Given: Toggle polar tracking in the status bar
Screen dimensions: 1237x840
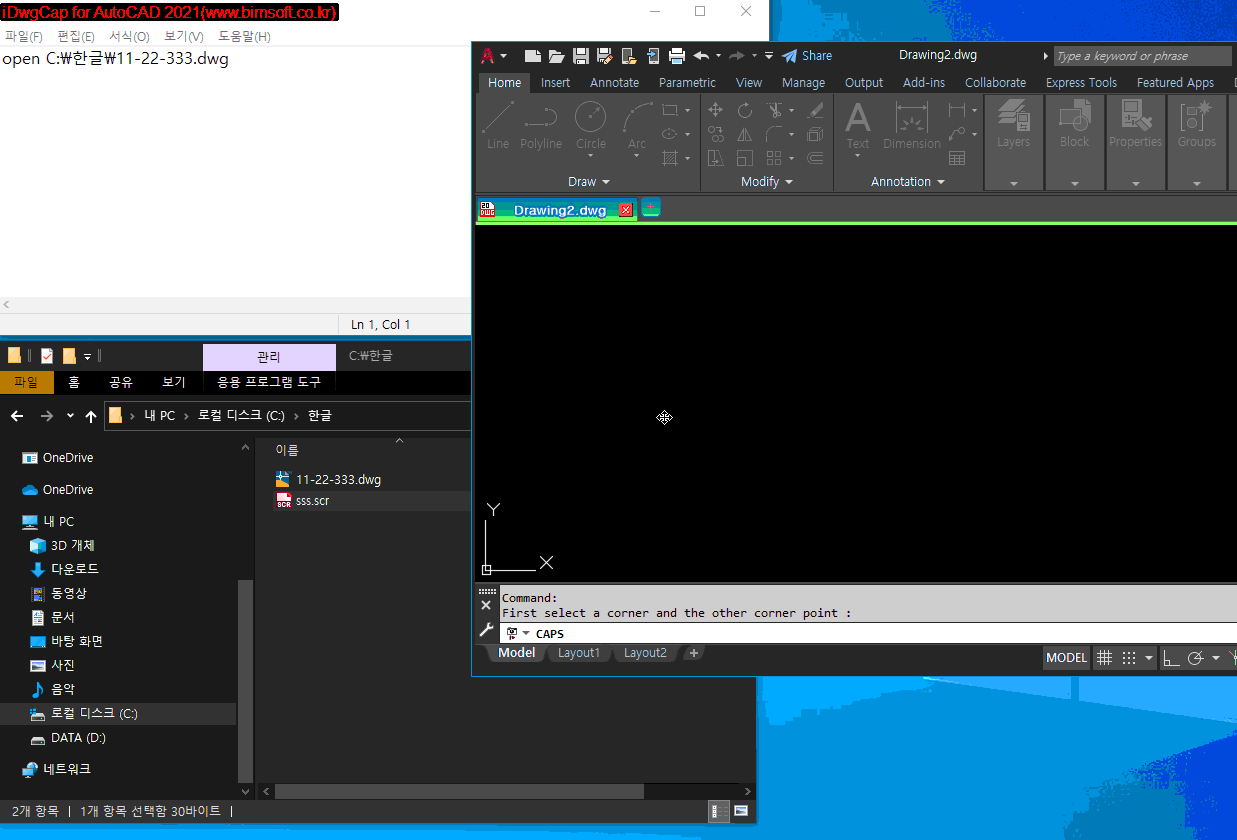Looking at the screenshot, I should tap(1195, 657).
